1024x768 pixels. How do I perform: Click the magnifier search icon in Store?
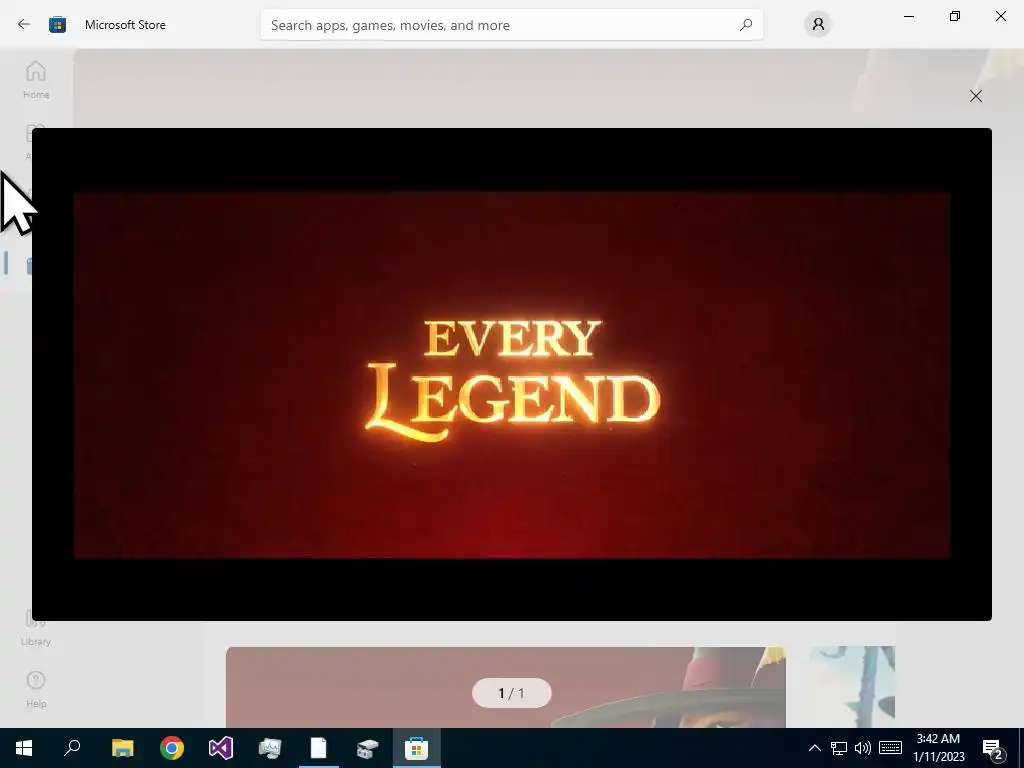click(x=746, y=25)
